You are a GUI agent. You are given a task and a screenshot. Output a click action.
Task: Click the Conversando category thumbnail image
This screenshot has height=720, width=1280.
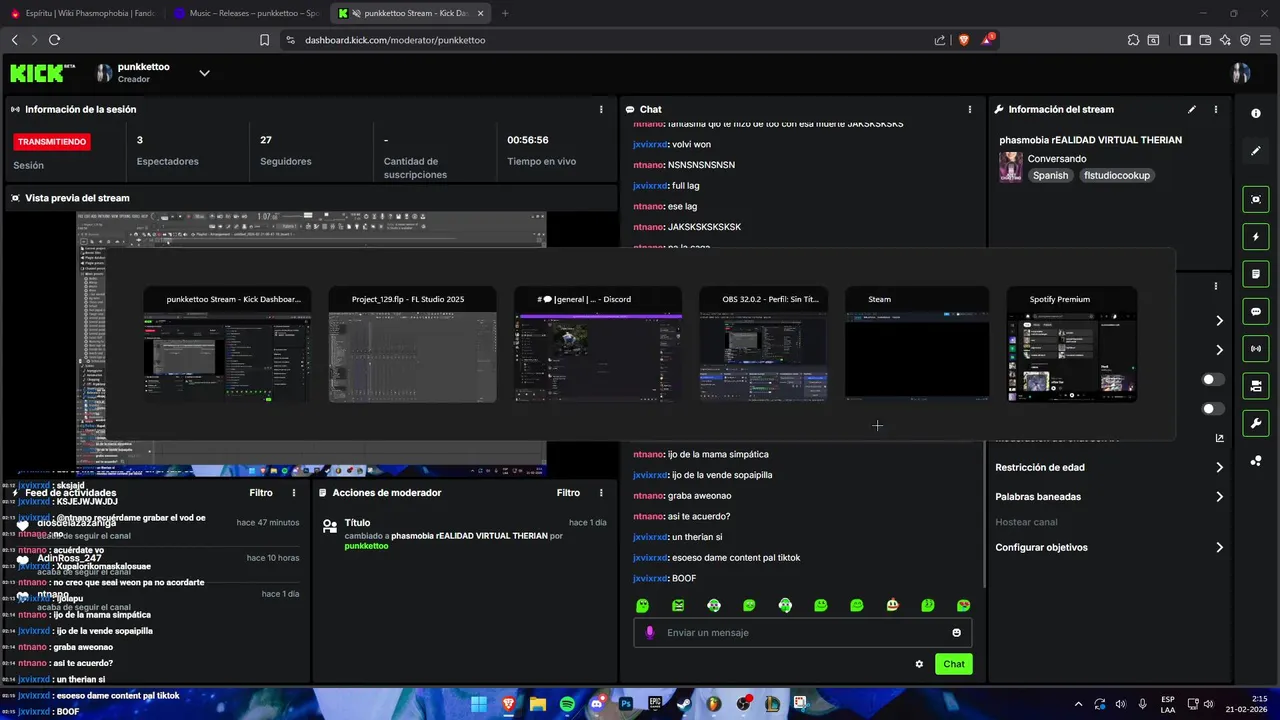(1011, 167)
